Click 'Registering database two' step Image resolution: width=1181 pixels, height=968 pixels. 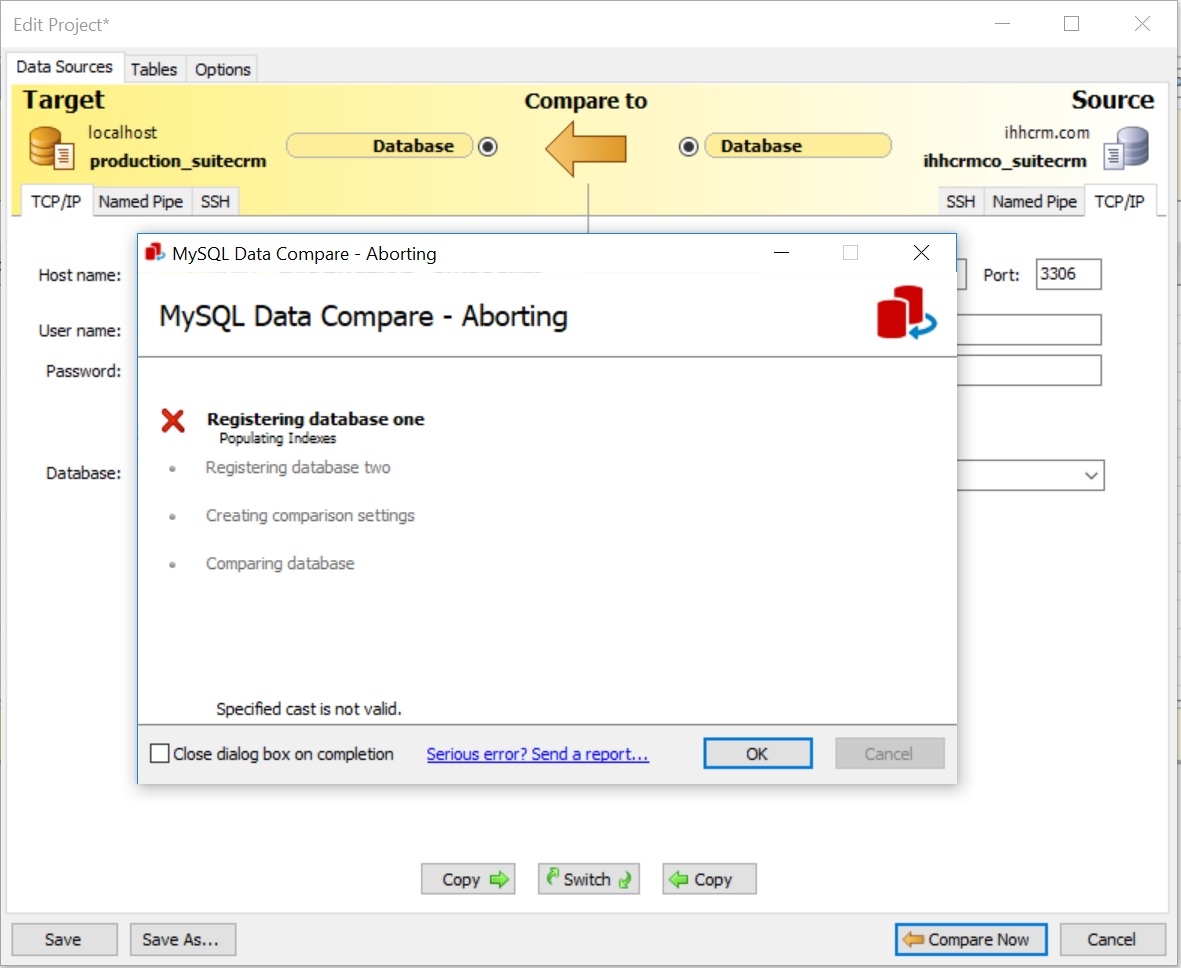pyautogui.click(x=298, y=468)
